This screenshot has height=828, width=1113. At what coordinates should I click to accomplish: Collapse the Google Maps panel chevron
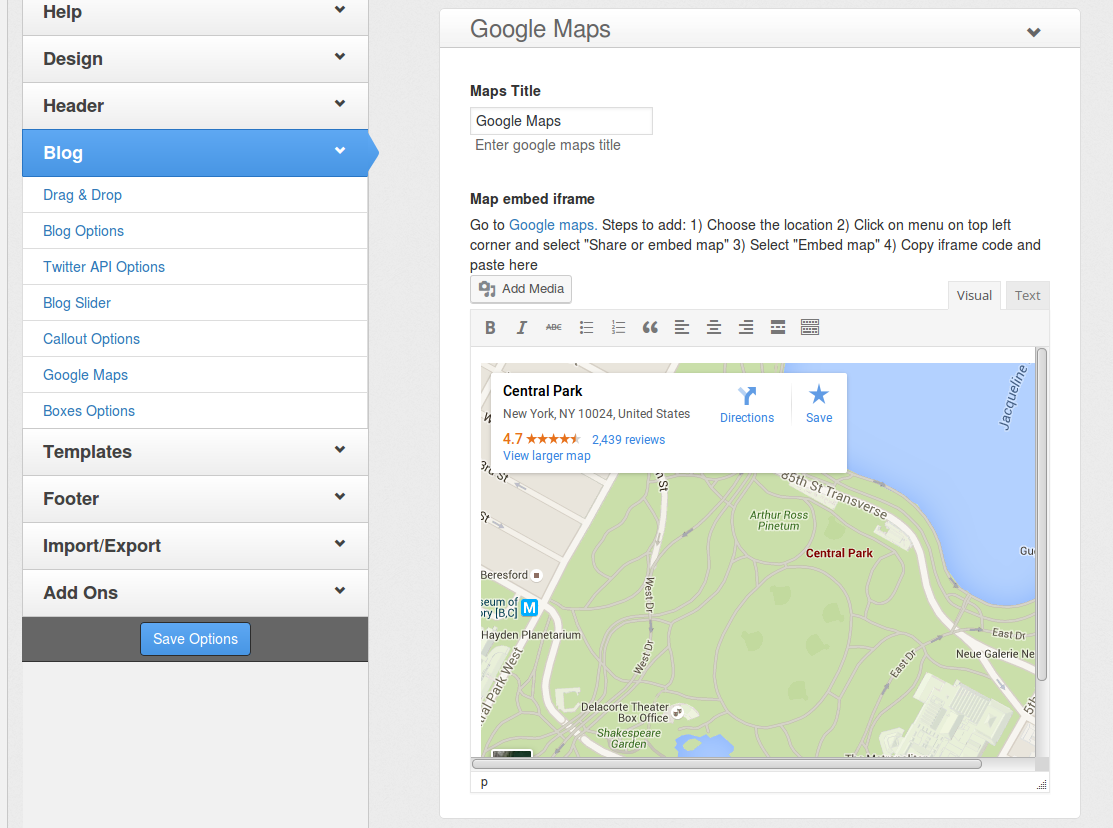pos(1033,31)
